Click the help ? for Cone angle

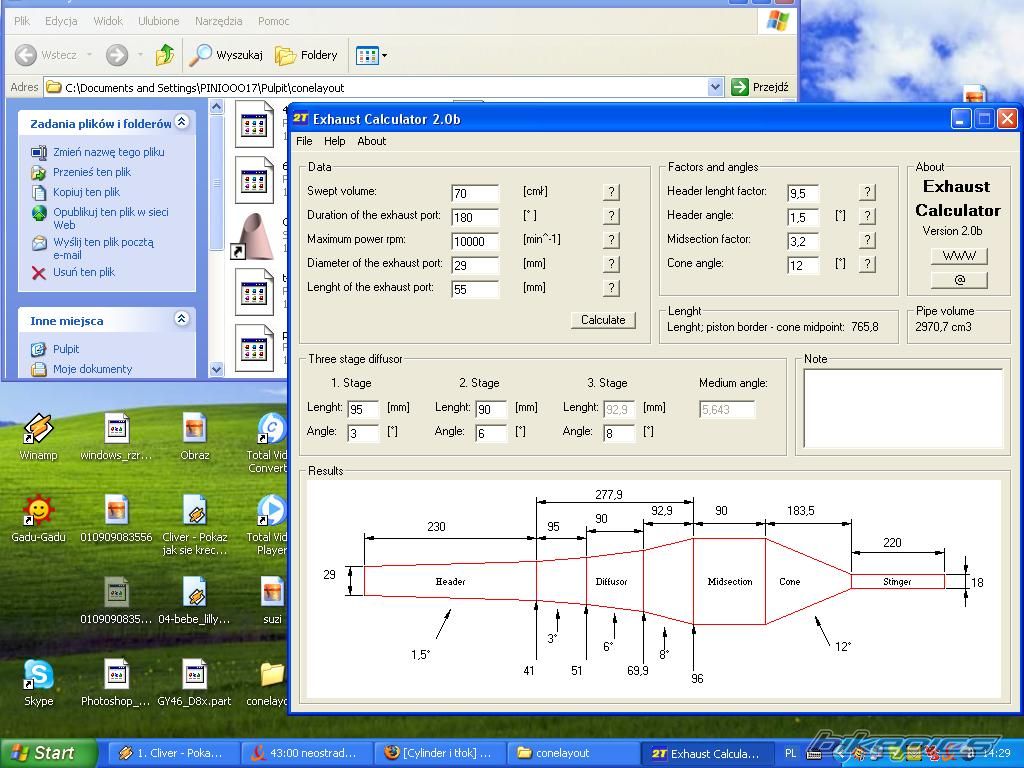pyautogui.click(x=867, y=264)
